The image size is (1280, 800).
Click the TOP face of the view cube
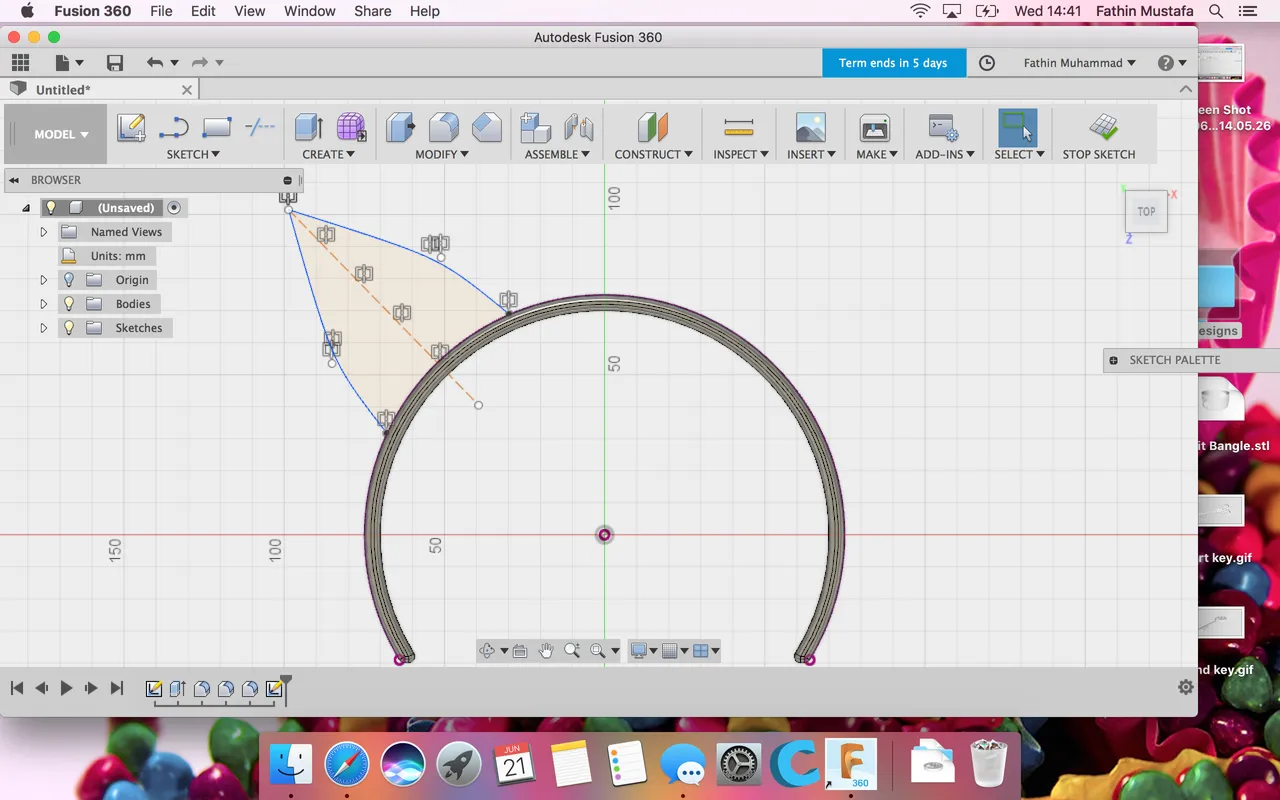tap(1146, 211)
